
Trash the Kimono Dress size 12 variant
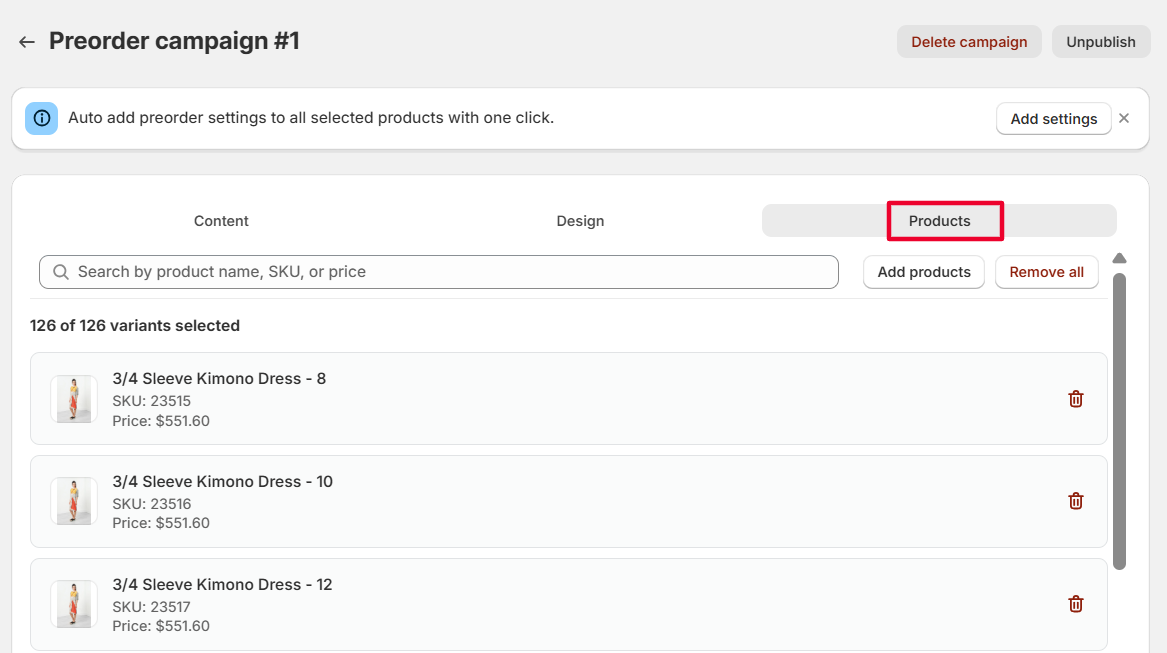(x=1076, y=604)
